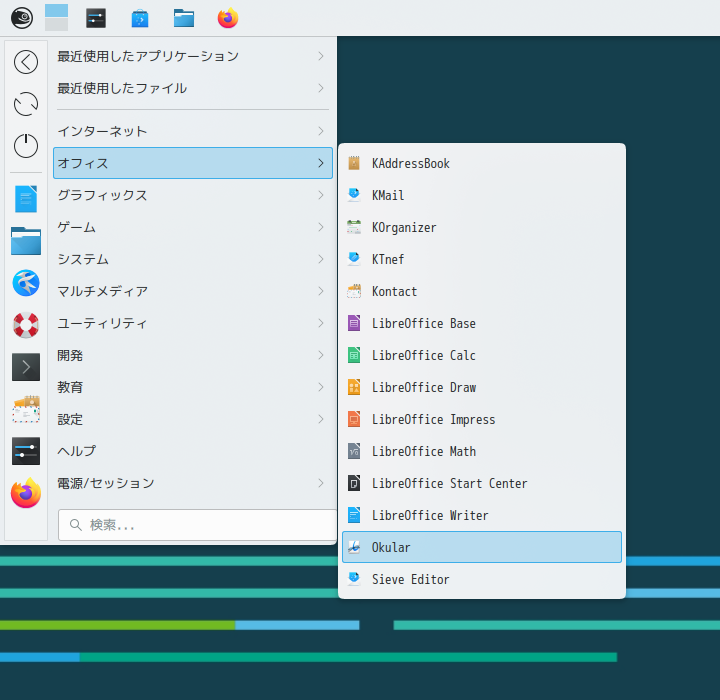Screen dimensions: 720x700
Task: Open the 教育 menu category
Action: 193,387
